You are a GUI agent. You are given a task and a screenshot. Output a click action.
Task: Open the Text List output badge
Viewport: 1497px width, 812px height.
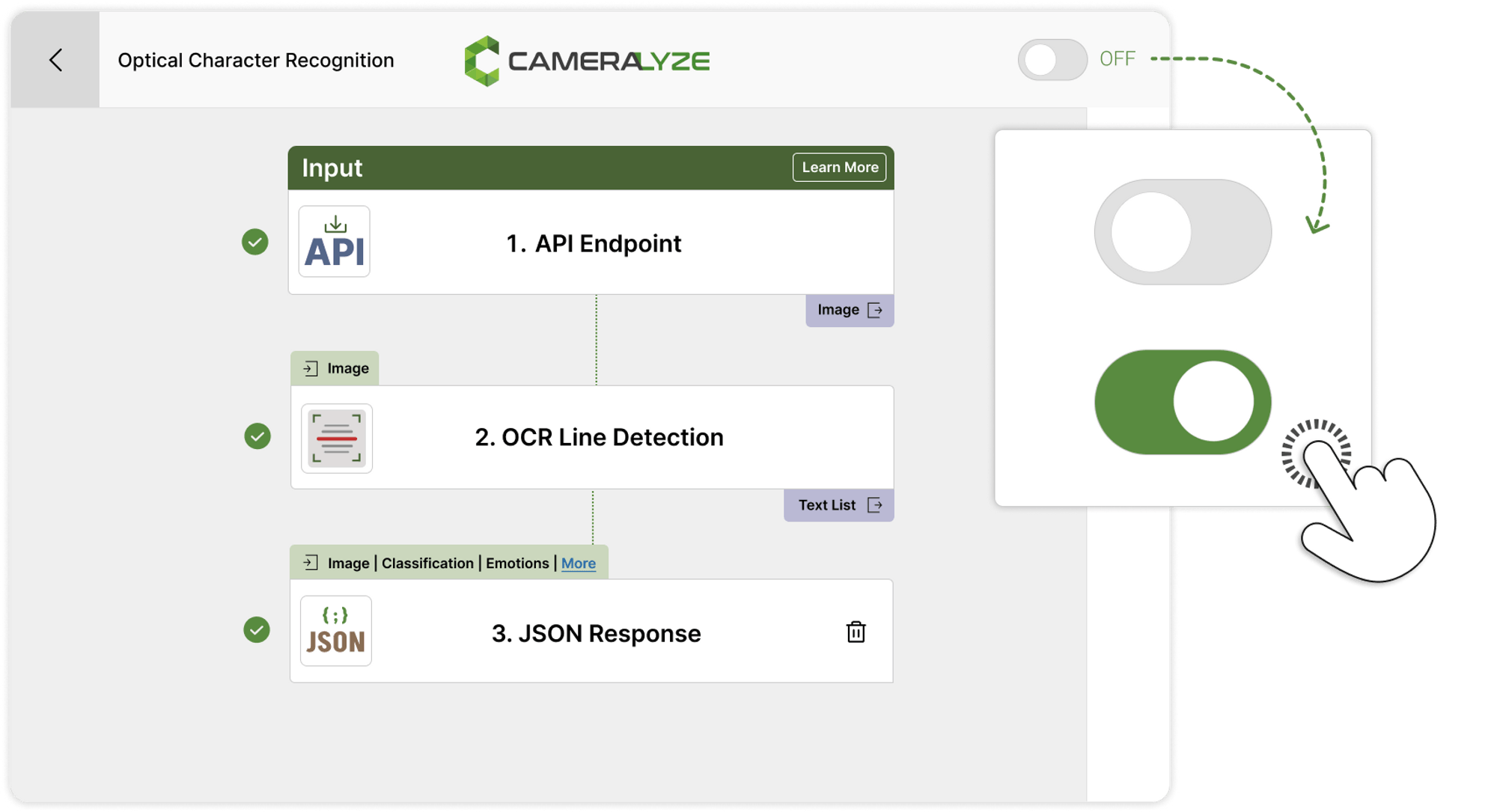coord(838,504)
